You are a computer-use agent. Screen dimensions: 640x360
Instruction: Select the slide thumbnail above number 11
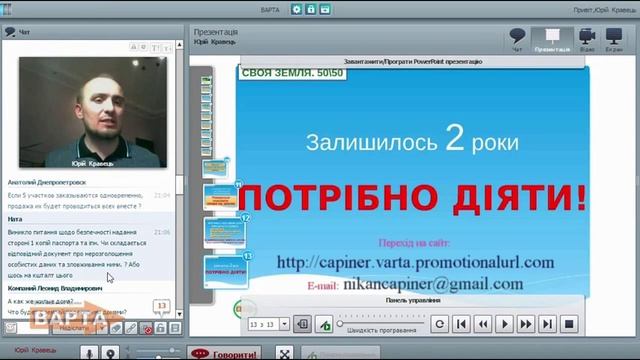tap(216, 169)
